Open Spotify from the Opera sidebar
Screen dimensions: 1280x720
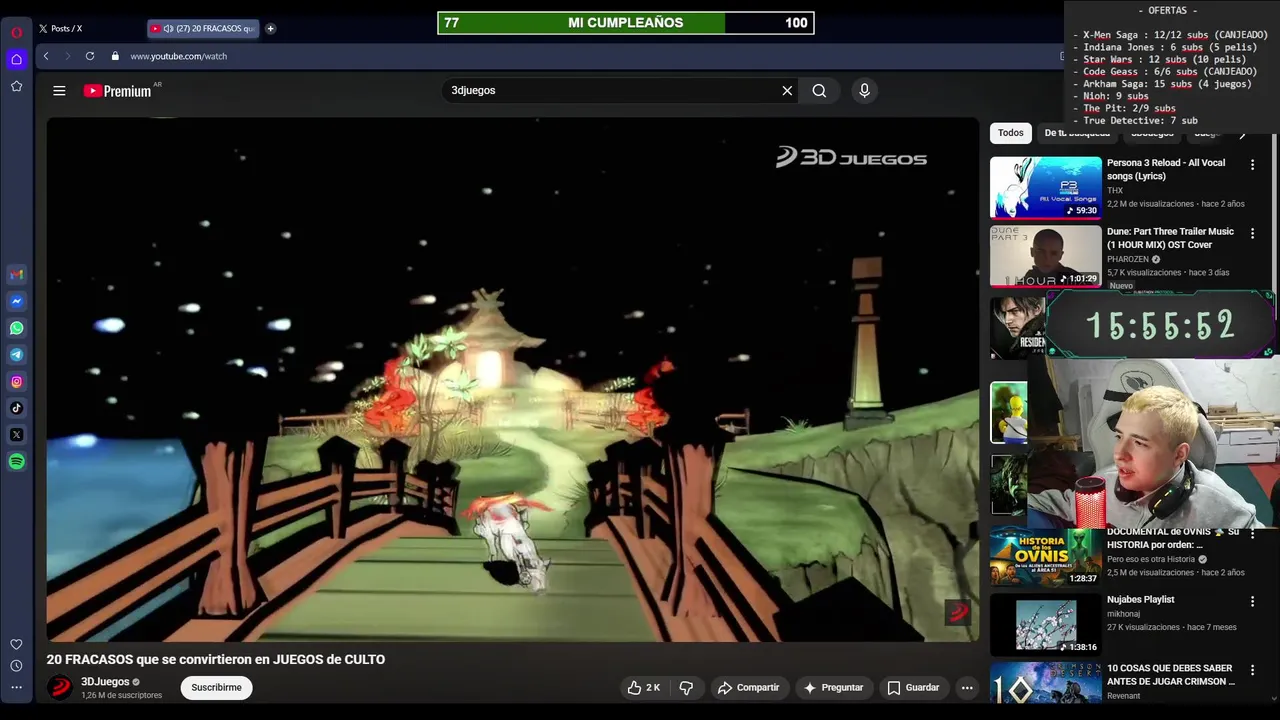16,461
